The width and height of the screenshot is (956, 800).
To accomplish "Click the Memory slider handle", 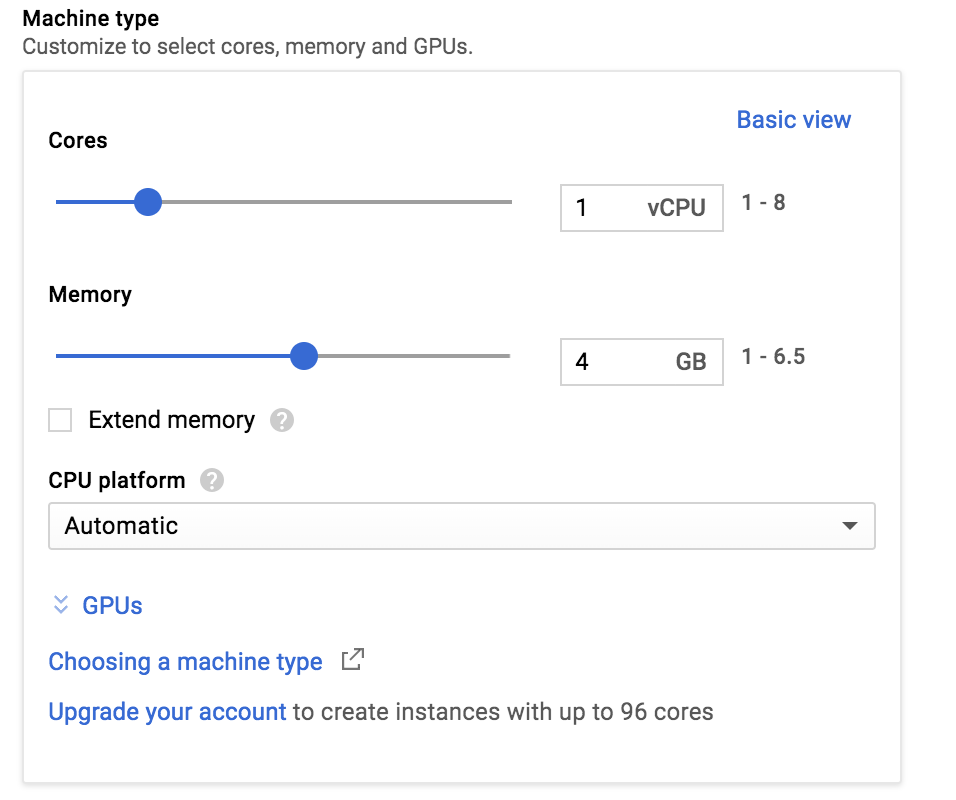I will (x=303, y=356).
